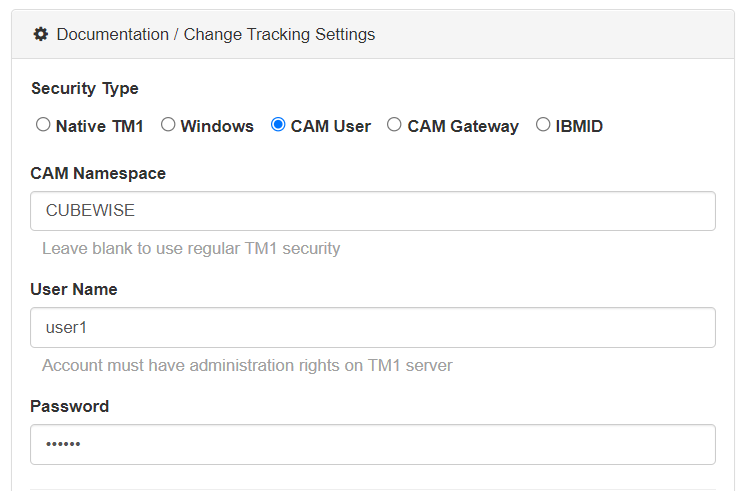
Task: Select the CAM User radio button
Action: (x=278, y=125)
